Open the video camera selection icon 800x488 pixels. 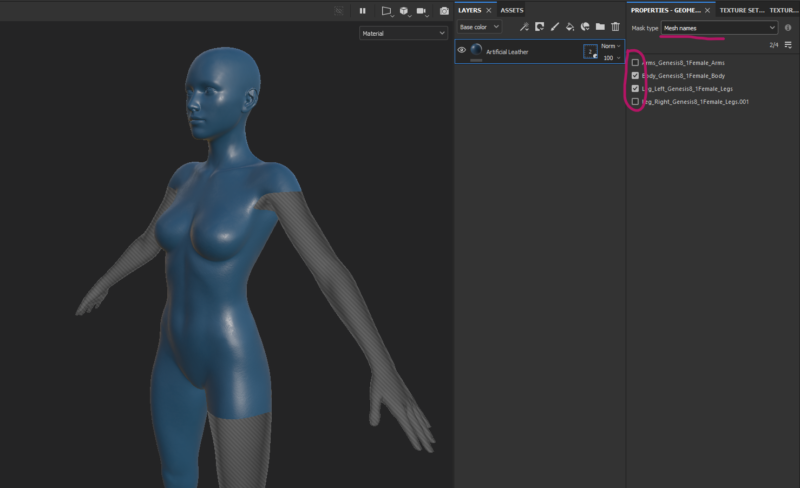point(421,11)
